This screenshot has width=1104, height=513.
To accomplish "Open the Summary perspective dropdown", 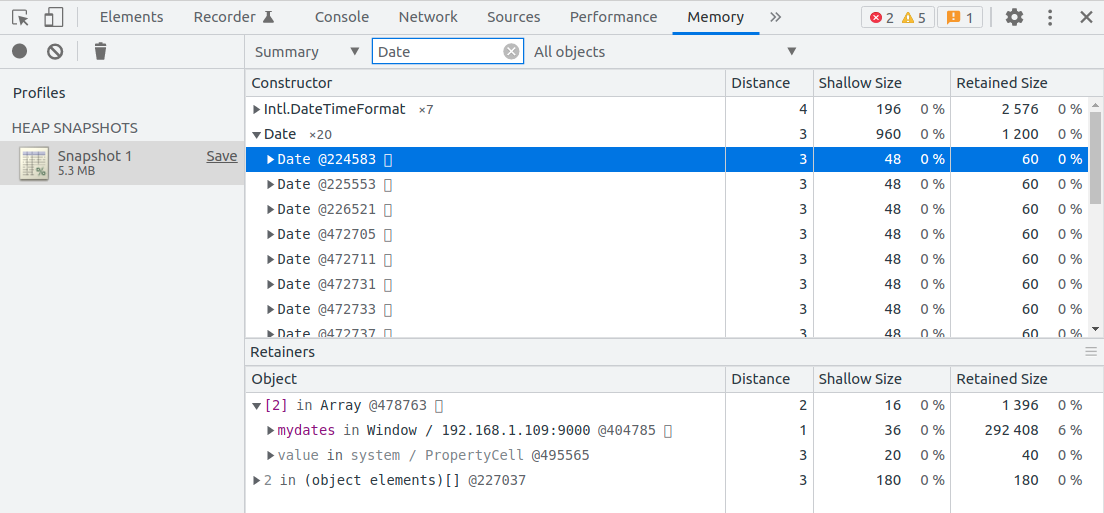I will (x=307, y=52).
